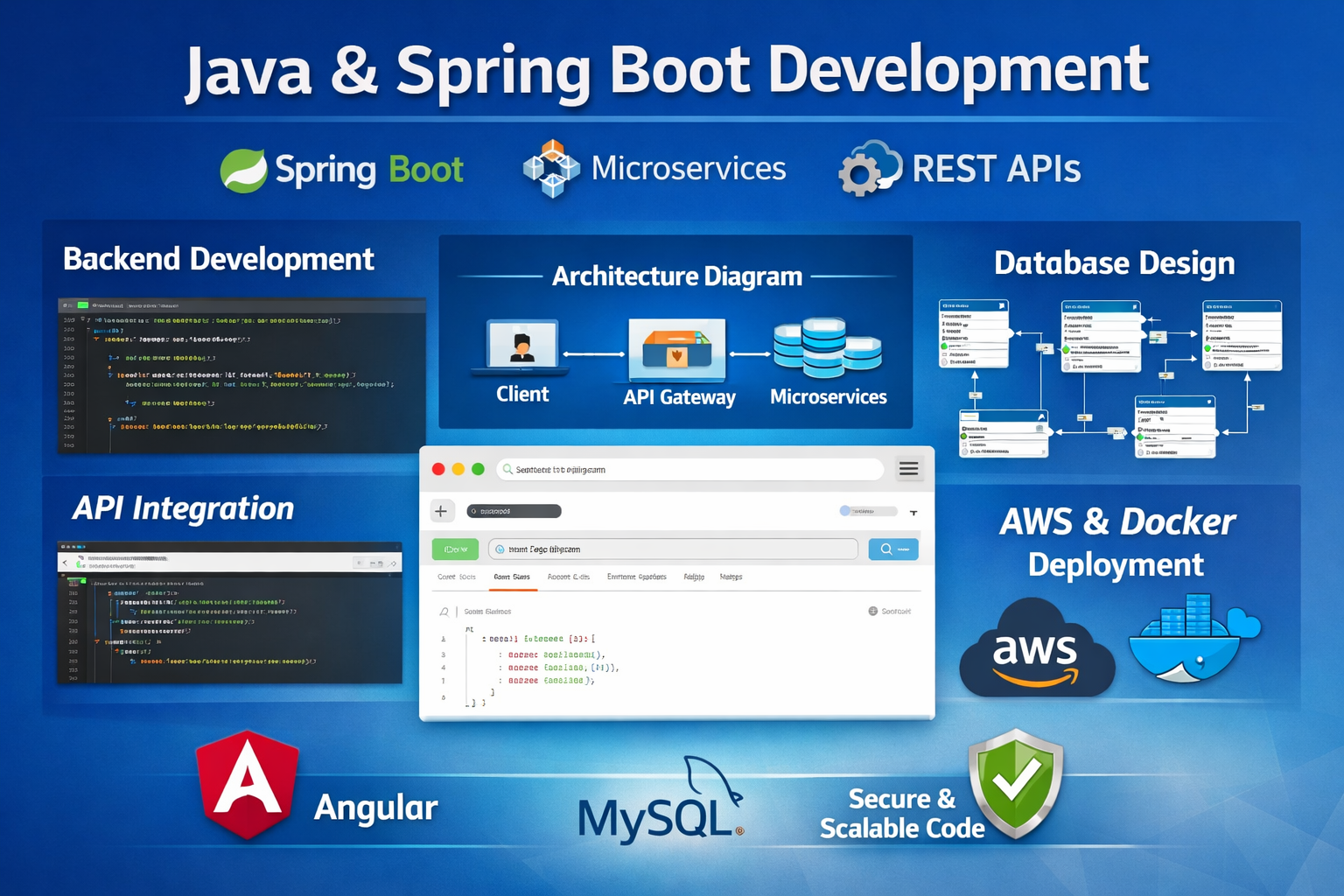Toggle the blue-knob switch in browser window
This screenshot has width=1344, height=896.
[867, 511]
